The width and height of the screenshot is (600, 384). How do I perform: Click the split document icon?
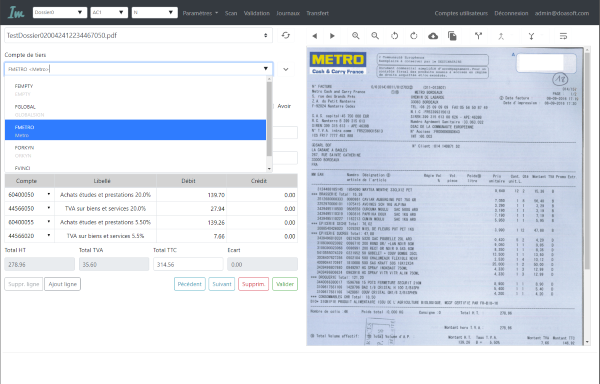tap(478, 36)
